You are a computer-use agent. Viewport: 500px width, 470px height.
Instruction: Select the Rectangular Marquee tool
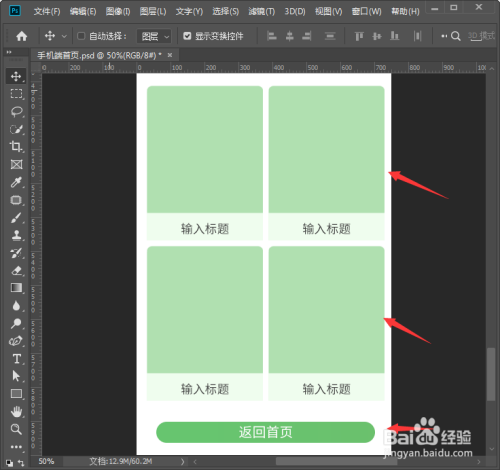pyautogui.click(x=16, y=94)
